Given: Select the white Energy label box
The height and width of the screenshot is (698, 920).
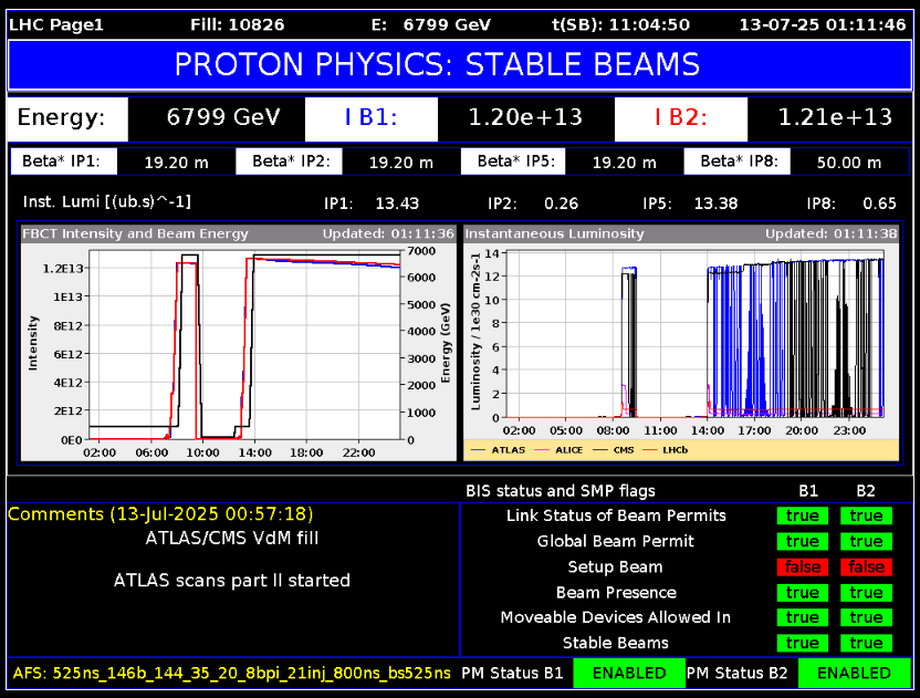Looking at the screenshot, I should (66, 118).
